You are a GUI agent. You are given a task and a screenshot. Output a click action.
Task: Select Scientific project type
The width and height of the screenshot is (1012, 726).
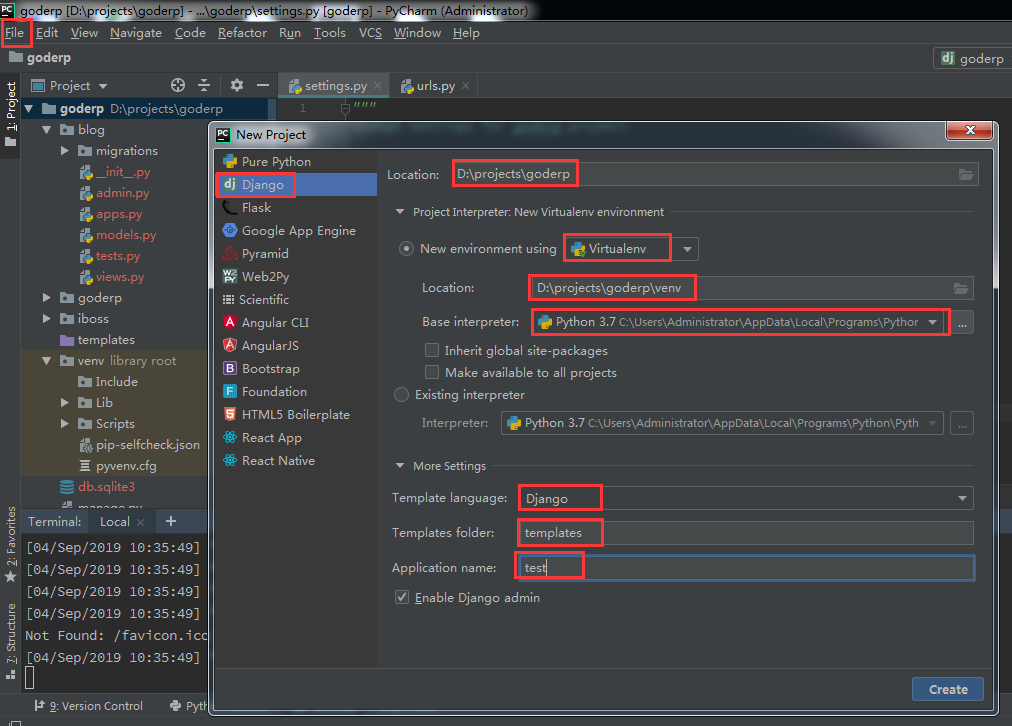pos(296,299)
